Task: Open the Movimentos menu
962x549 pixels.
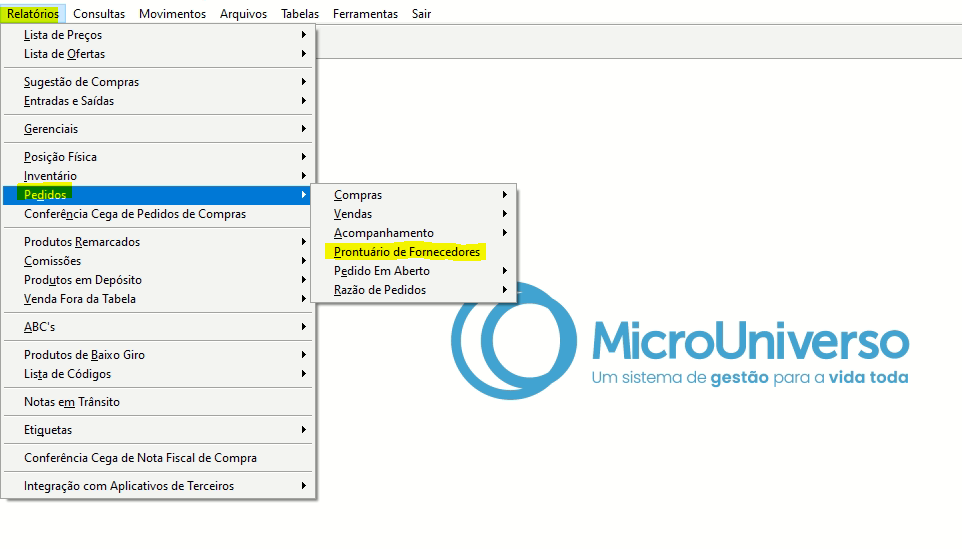Action: click(x=172, y=13)
